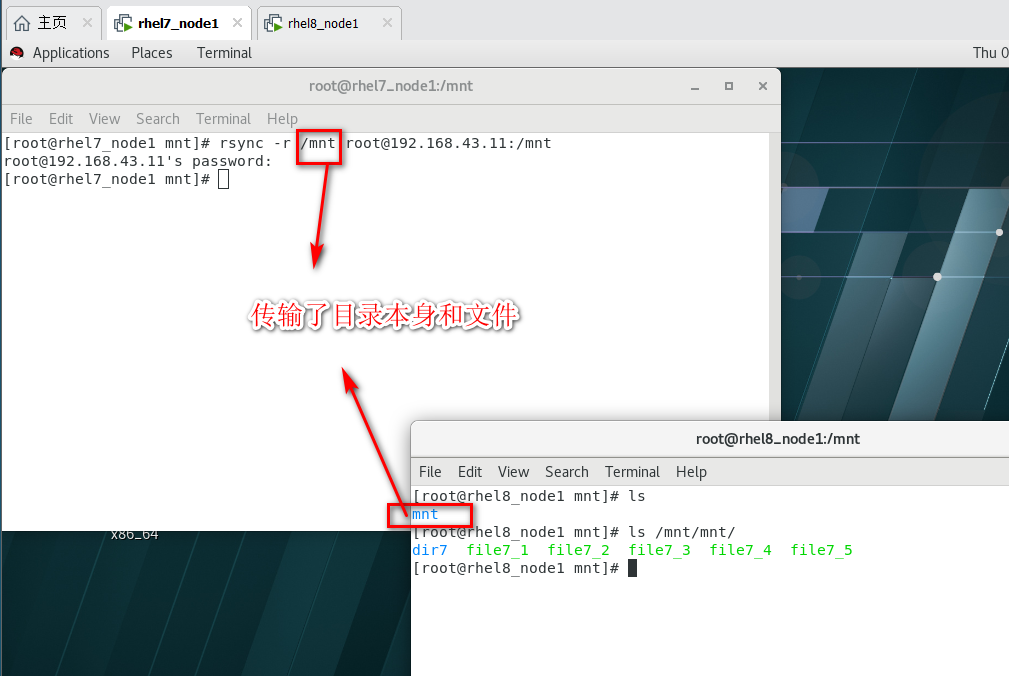Click file7_4 in the rhel8 listing
The image size is (1009, 676).
[x=740, y=550]
